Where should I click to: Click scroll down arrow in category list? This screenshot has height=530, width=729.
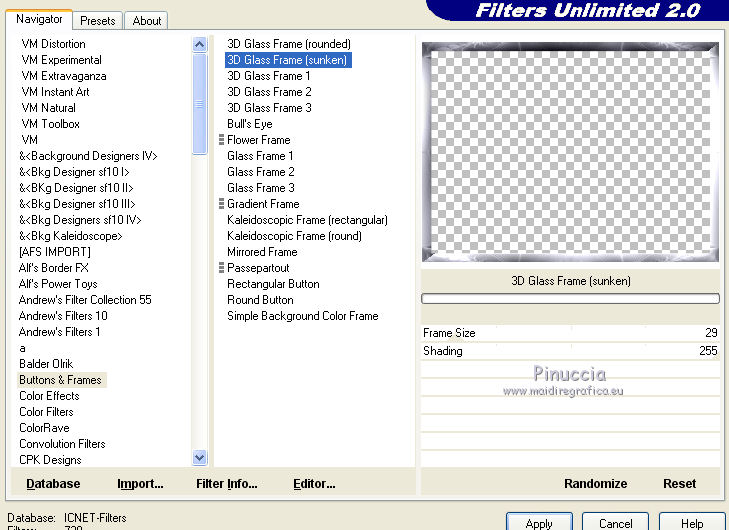click(199, 457)
